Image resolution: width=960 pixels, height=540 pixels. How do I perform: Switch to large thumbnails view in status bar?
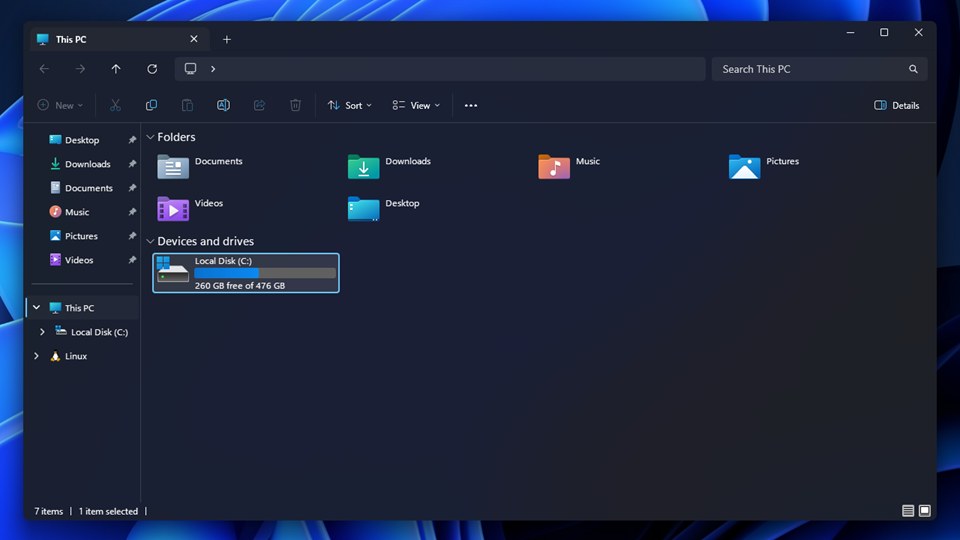pos(925,511)
